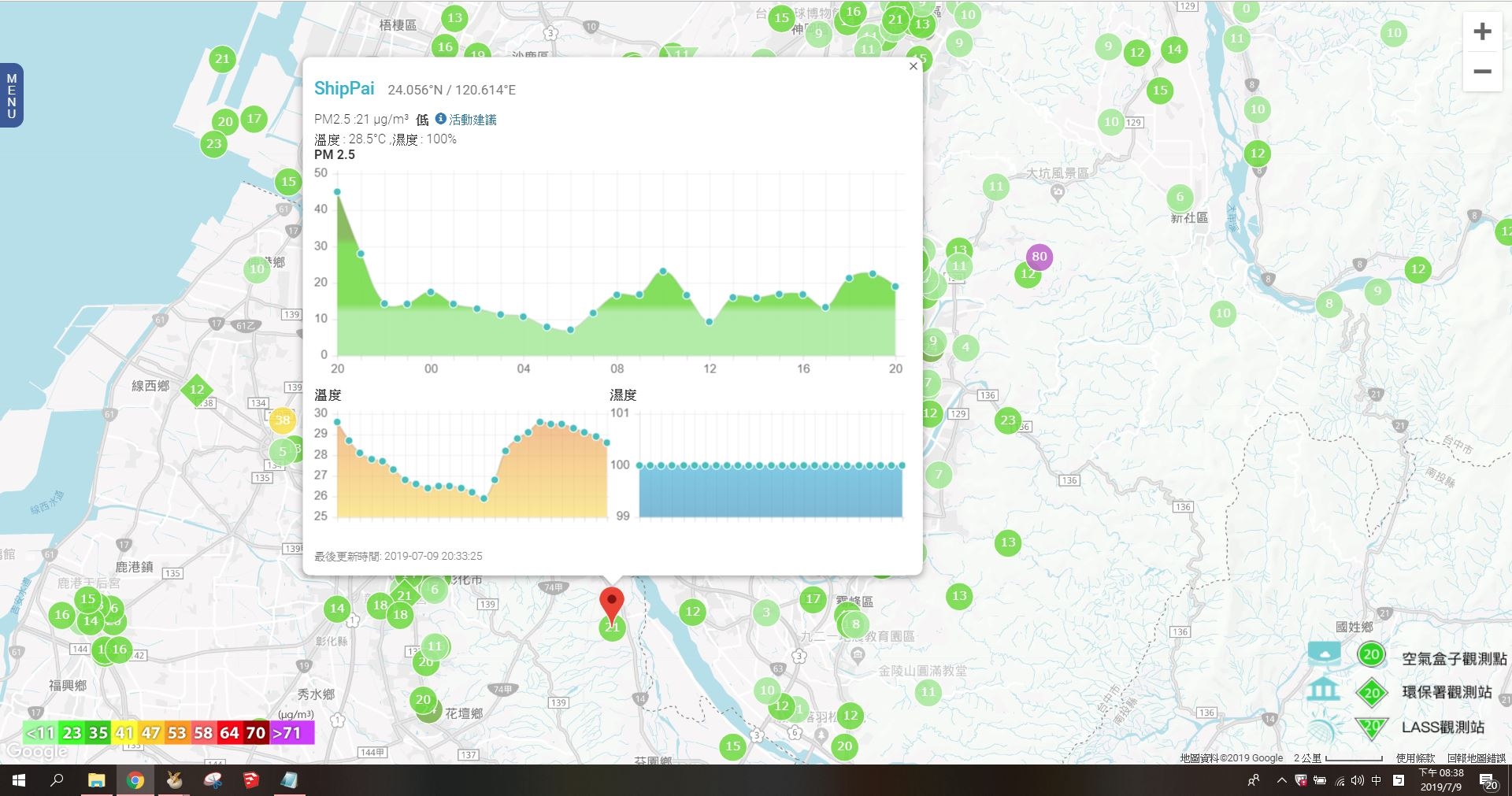Click the yellow 41 legend swatch
This screenshot has height=796, width=1512.
[124, 733]
